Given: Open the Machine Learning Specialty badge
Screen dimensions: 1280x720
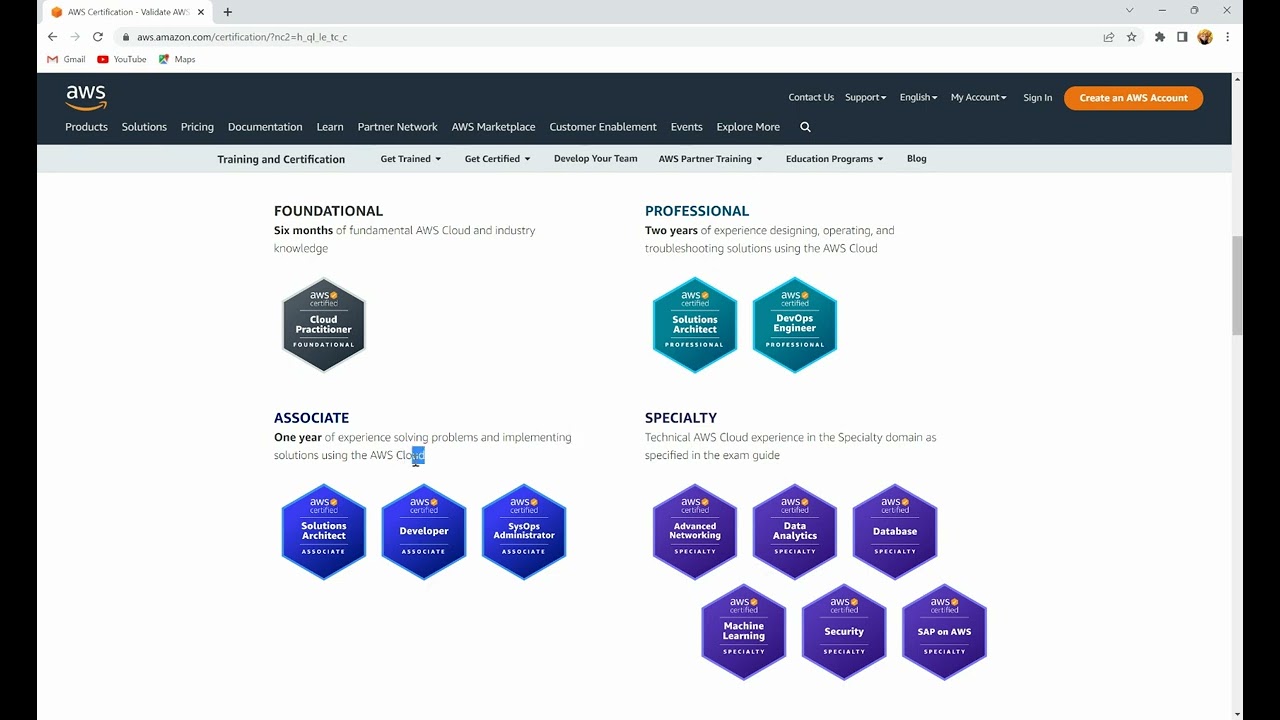Looking at the screenshot, I should [744, 632].
